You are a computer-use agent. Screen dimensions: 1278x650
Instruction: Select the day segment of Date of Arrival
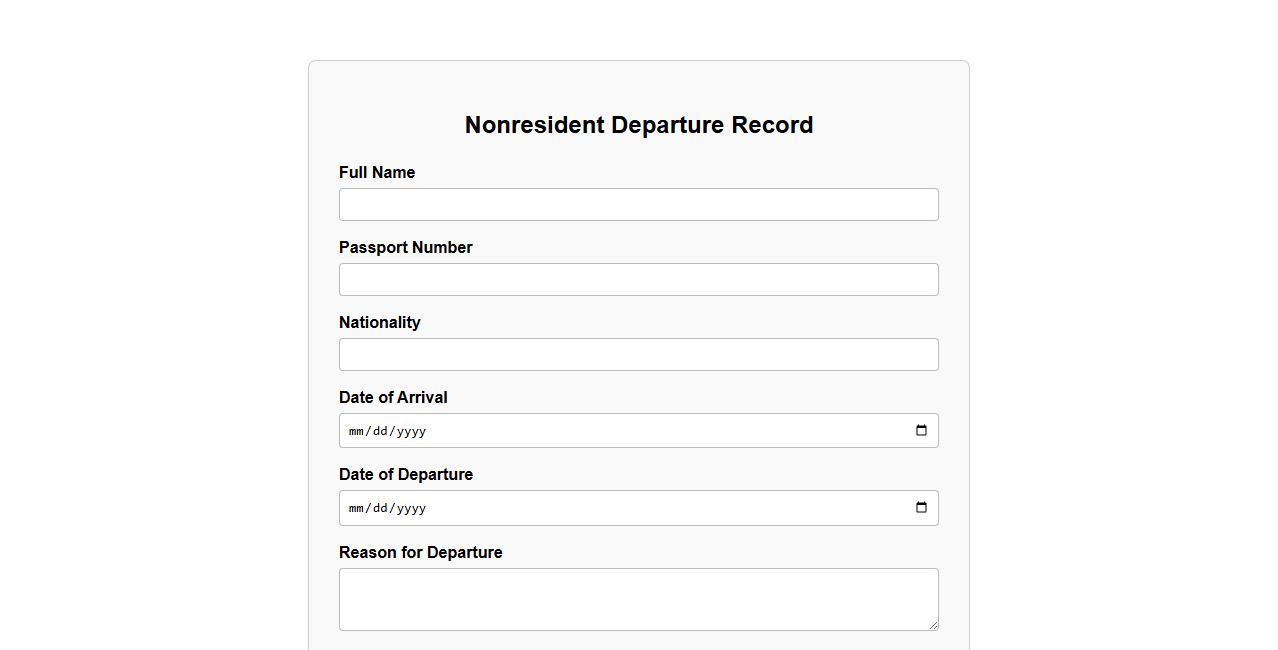click(380, 432)
